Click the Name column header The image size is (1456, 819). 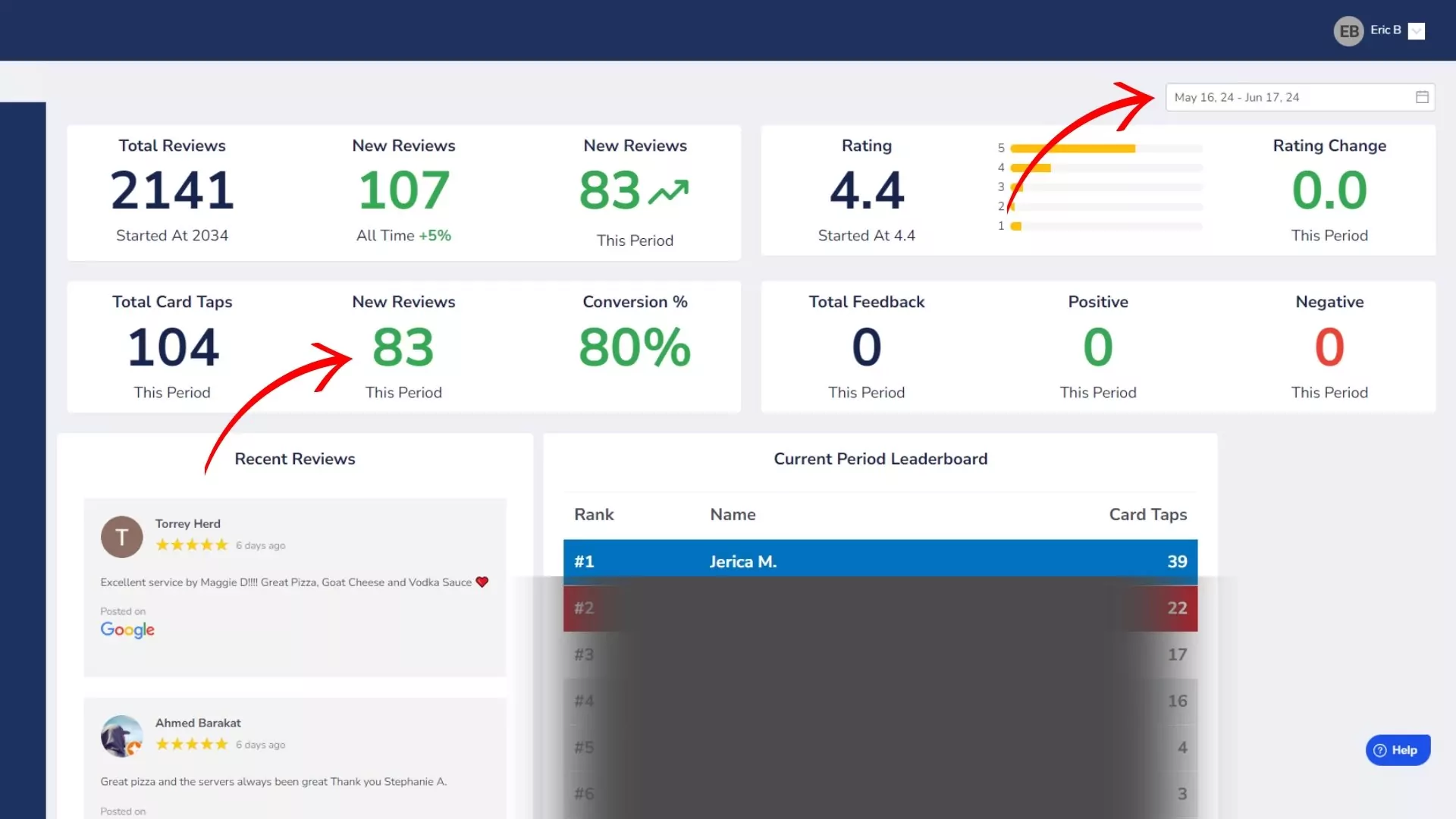pyautogui.click(x=733, y=514)
